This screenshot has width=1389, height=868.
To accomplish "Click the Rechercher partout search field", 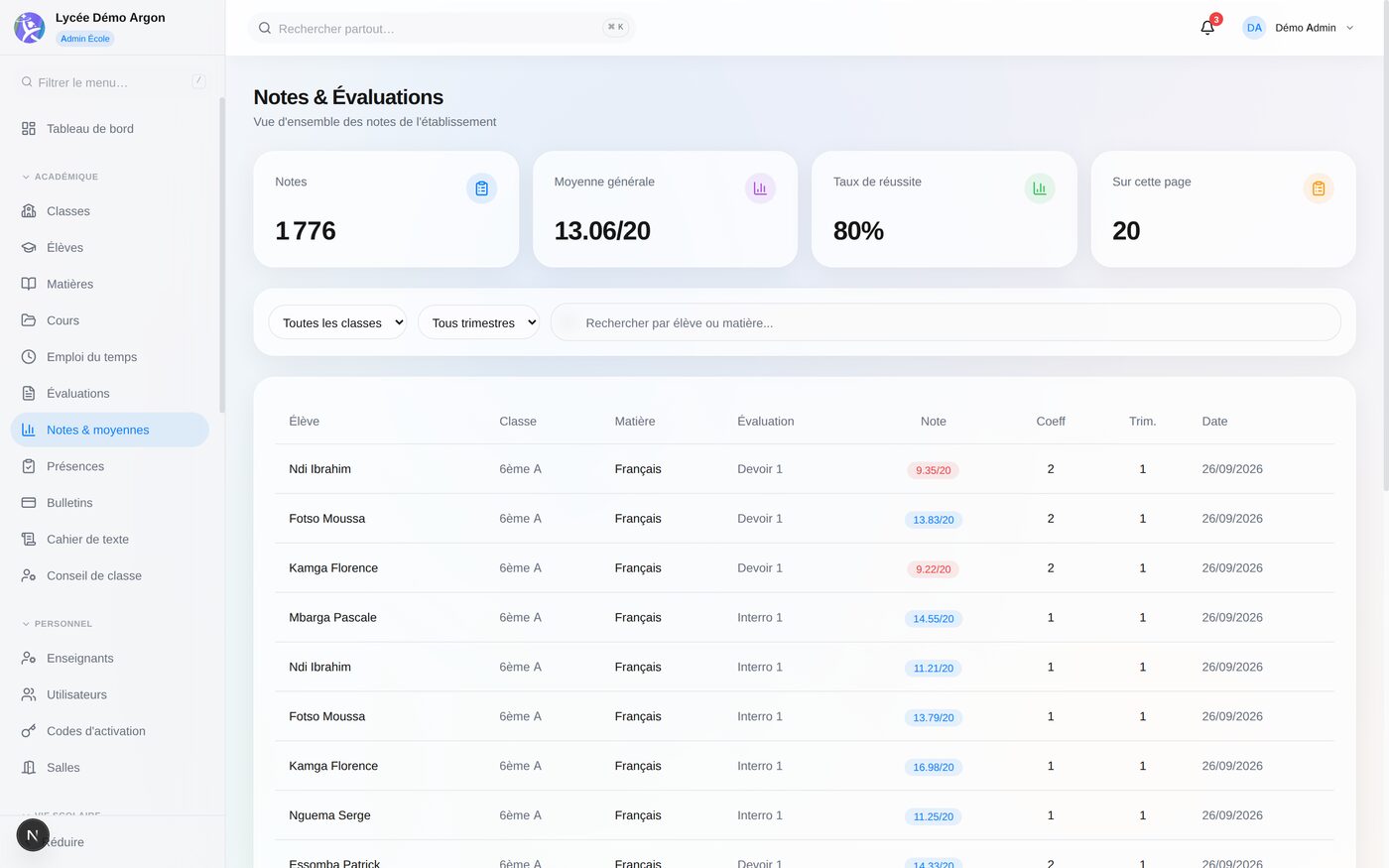I will coord(442,28).
